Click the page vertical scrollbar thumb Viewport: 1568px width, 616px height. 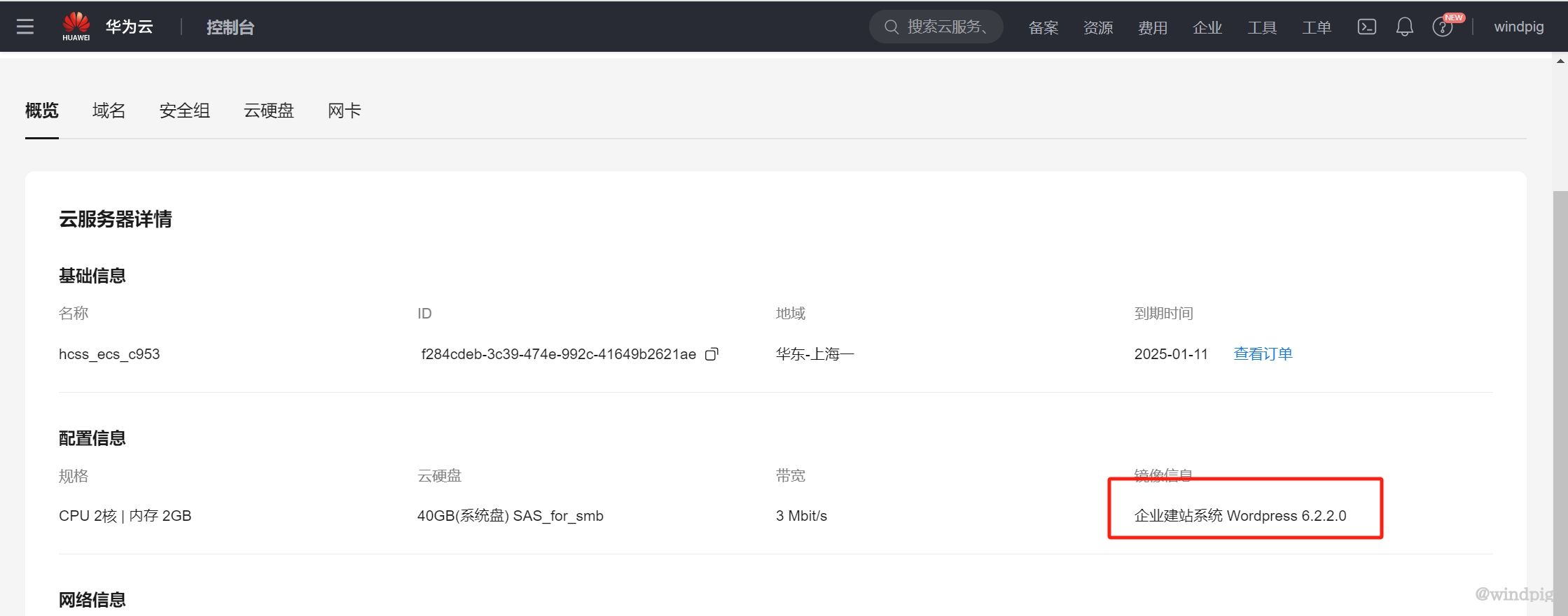[x=1560, y=402]
